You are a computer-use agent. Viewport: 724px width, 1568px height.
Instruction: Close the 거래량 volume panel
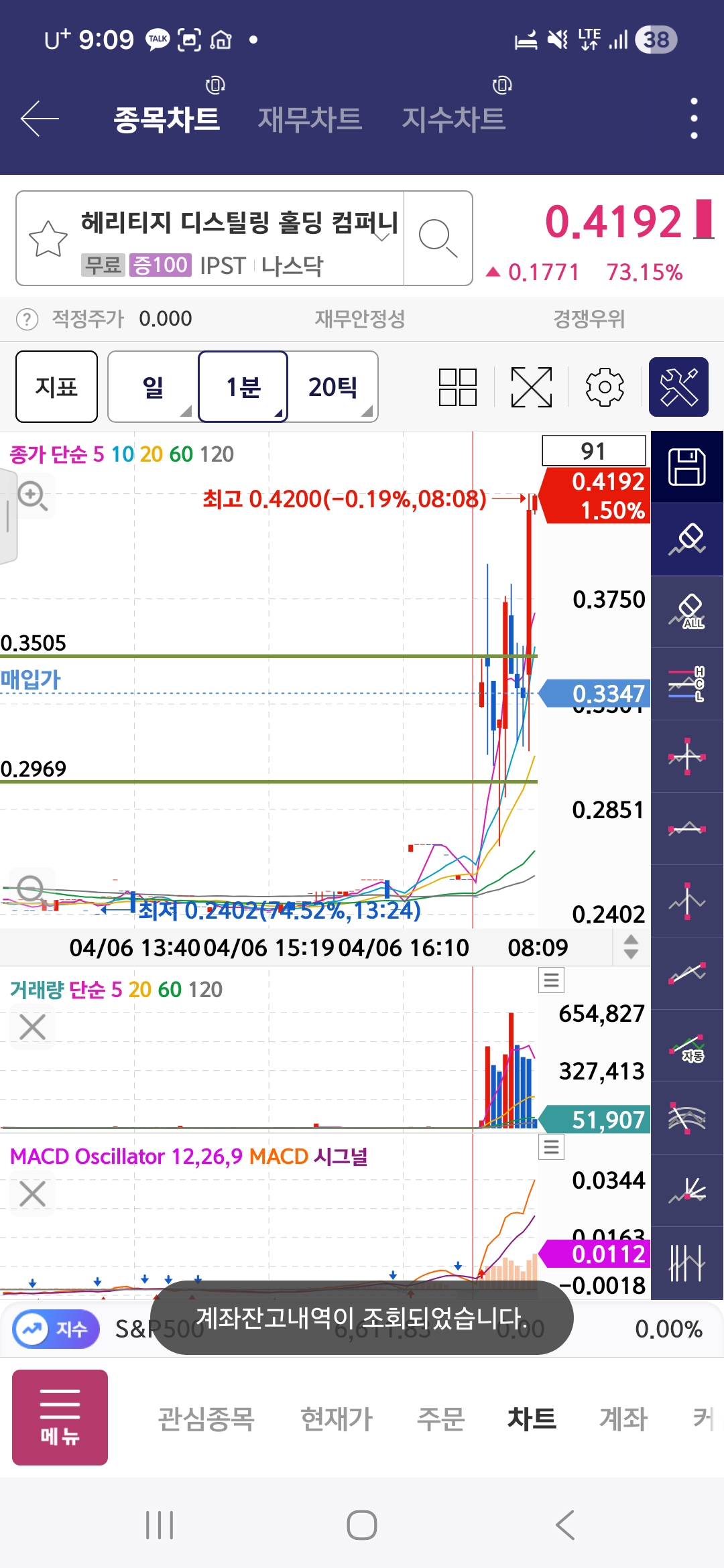click(32, 1027)
